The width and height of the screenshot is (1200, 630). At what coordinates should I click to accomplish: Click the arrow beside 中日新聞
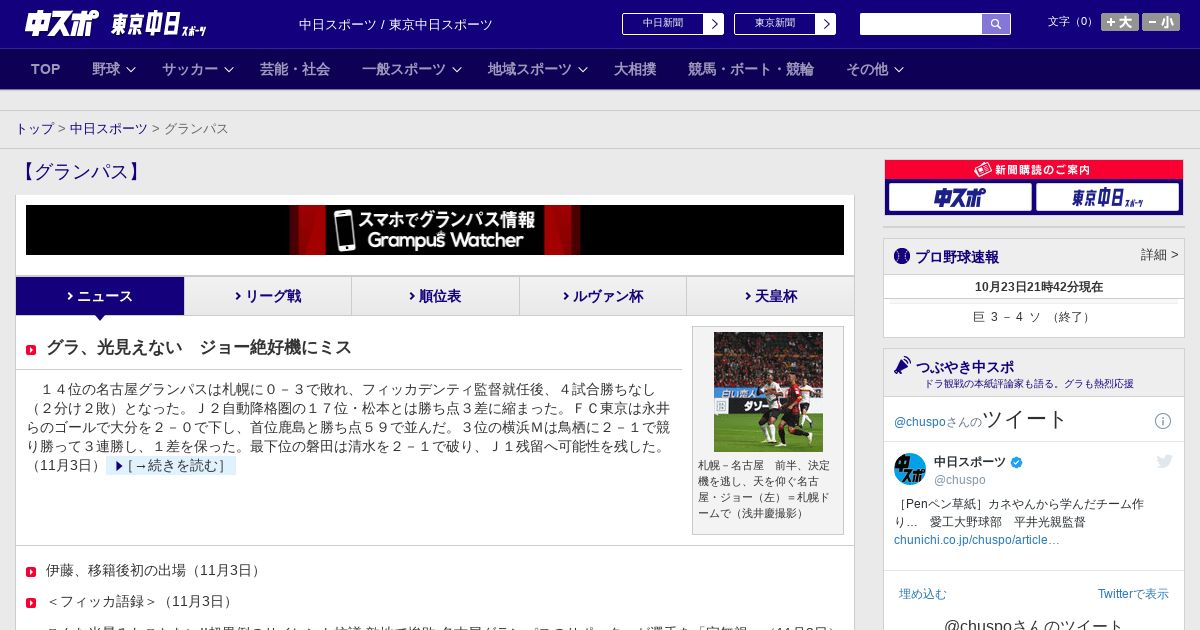click(714, 24)
